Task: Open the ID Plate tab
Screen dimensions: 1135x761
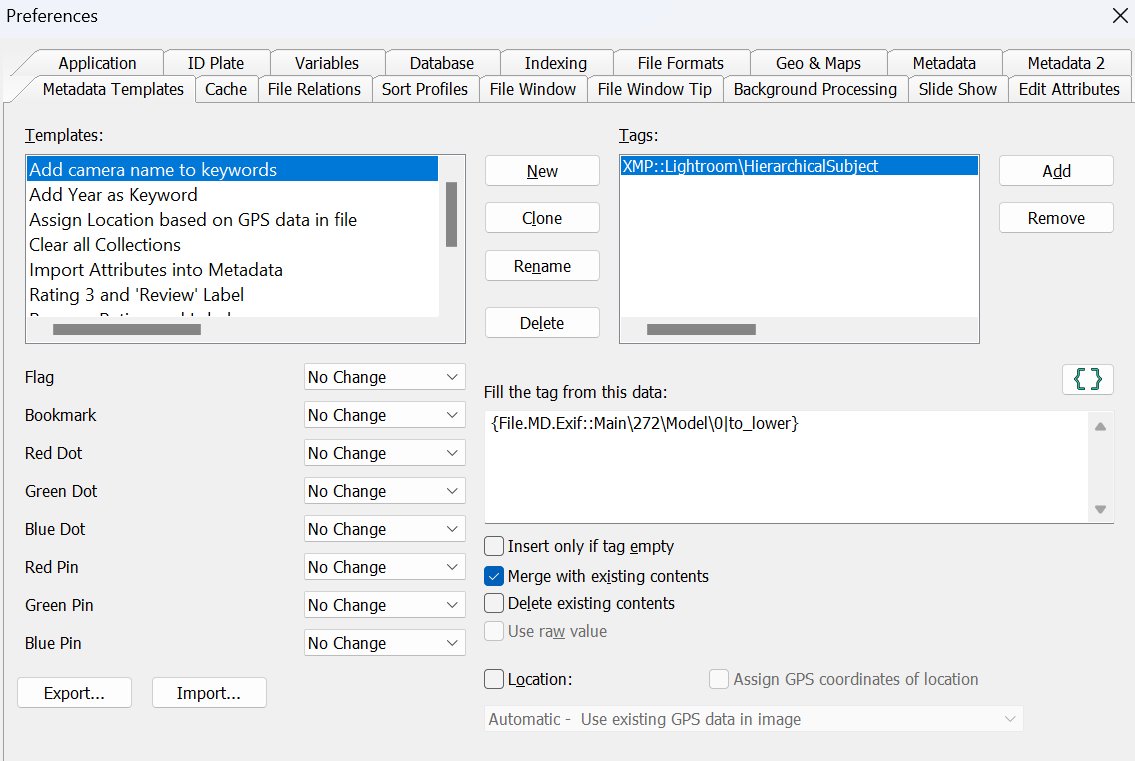Action: 216,63
